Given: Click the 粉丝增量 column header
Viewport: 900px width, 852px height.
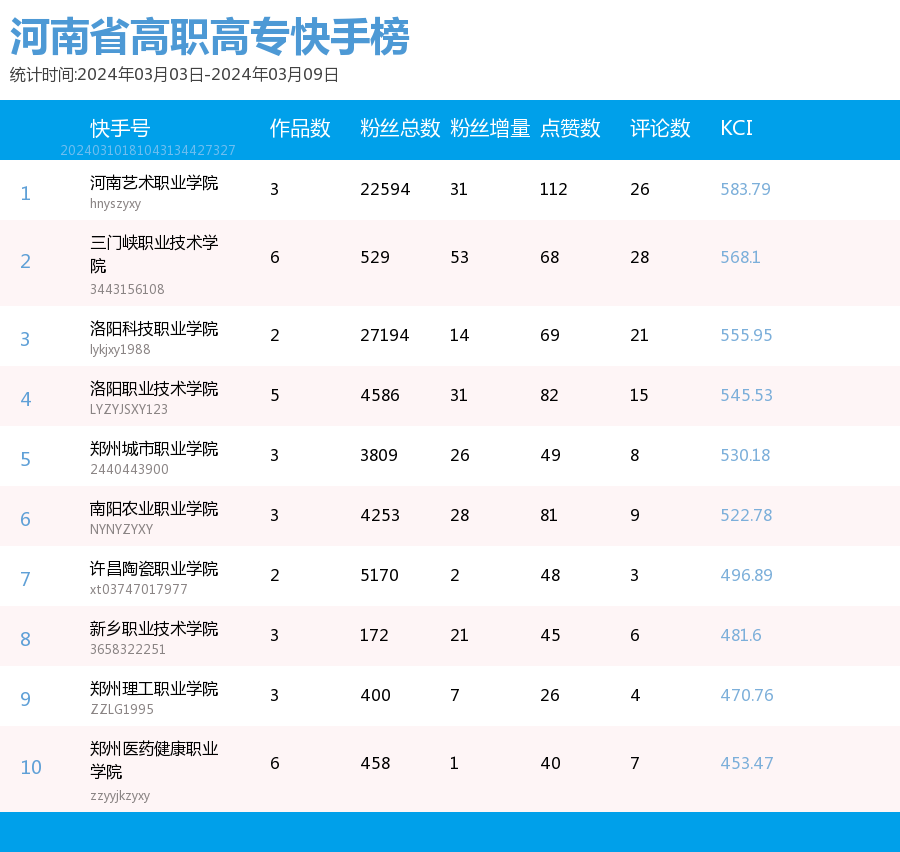Looking at the screenshot, I should point(490,128).
